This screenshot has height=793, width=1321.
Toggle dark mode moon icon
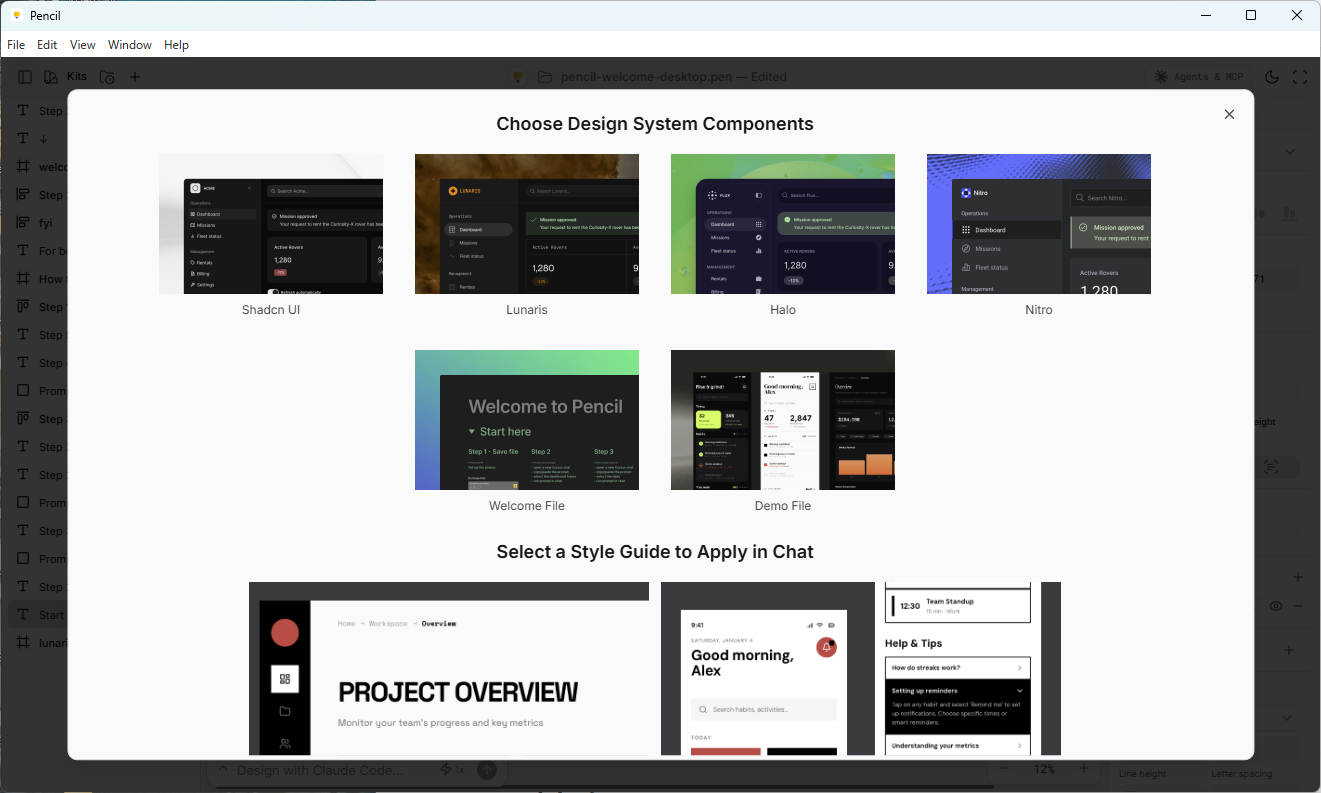[1272, 77]
